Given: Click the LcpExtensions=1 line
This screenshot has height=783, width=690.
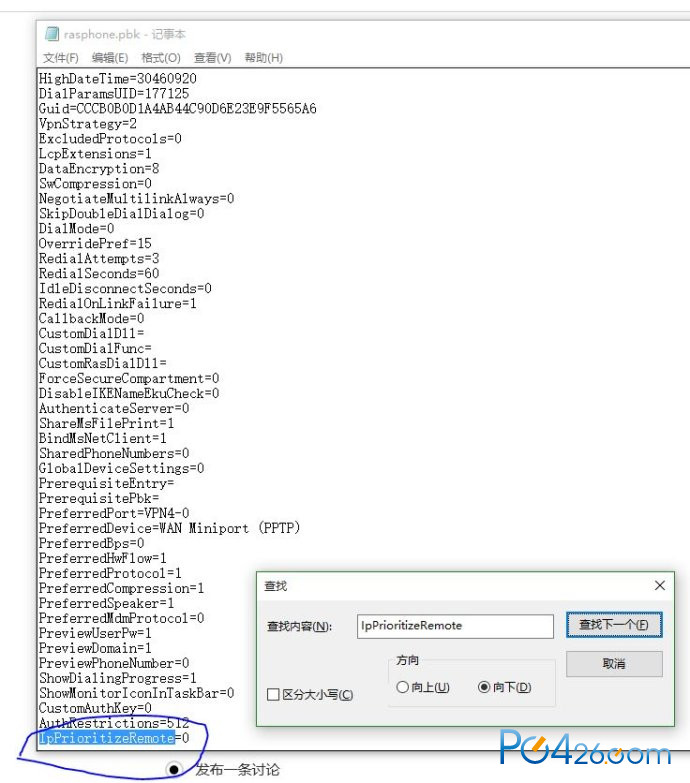Looking at the screenshot, I should coord(95,154).
